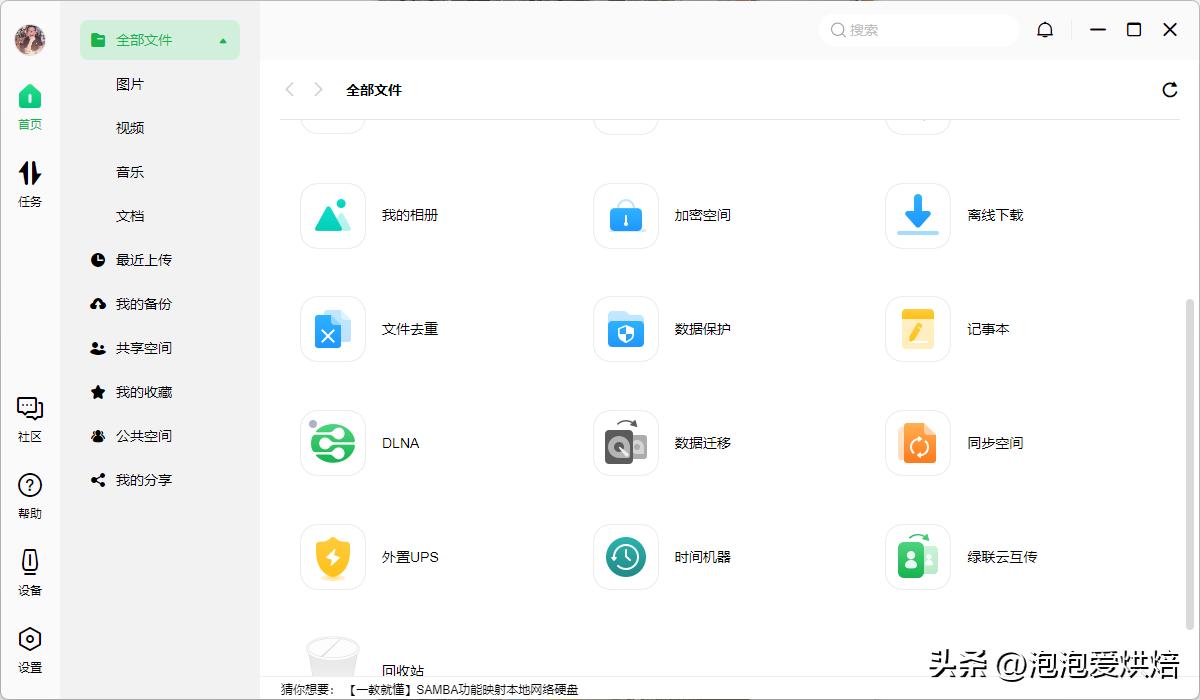Switch to the 文档 category

coord(130,215)
